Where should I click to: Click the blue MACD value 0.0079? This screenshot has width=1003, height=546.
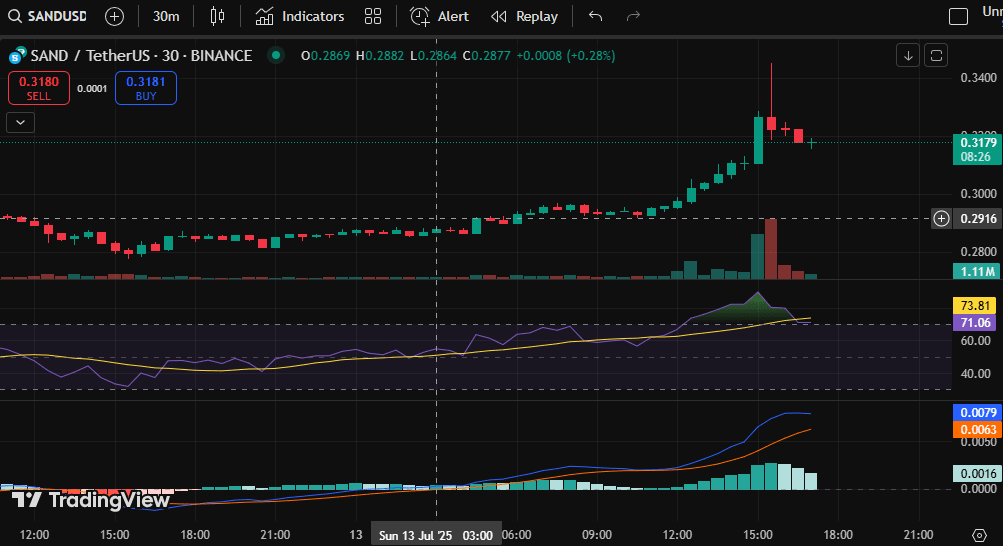click(978, 412)
